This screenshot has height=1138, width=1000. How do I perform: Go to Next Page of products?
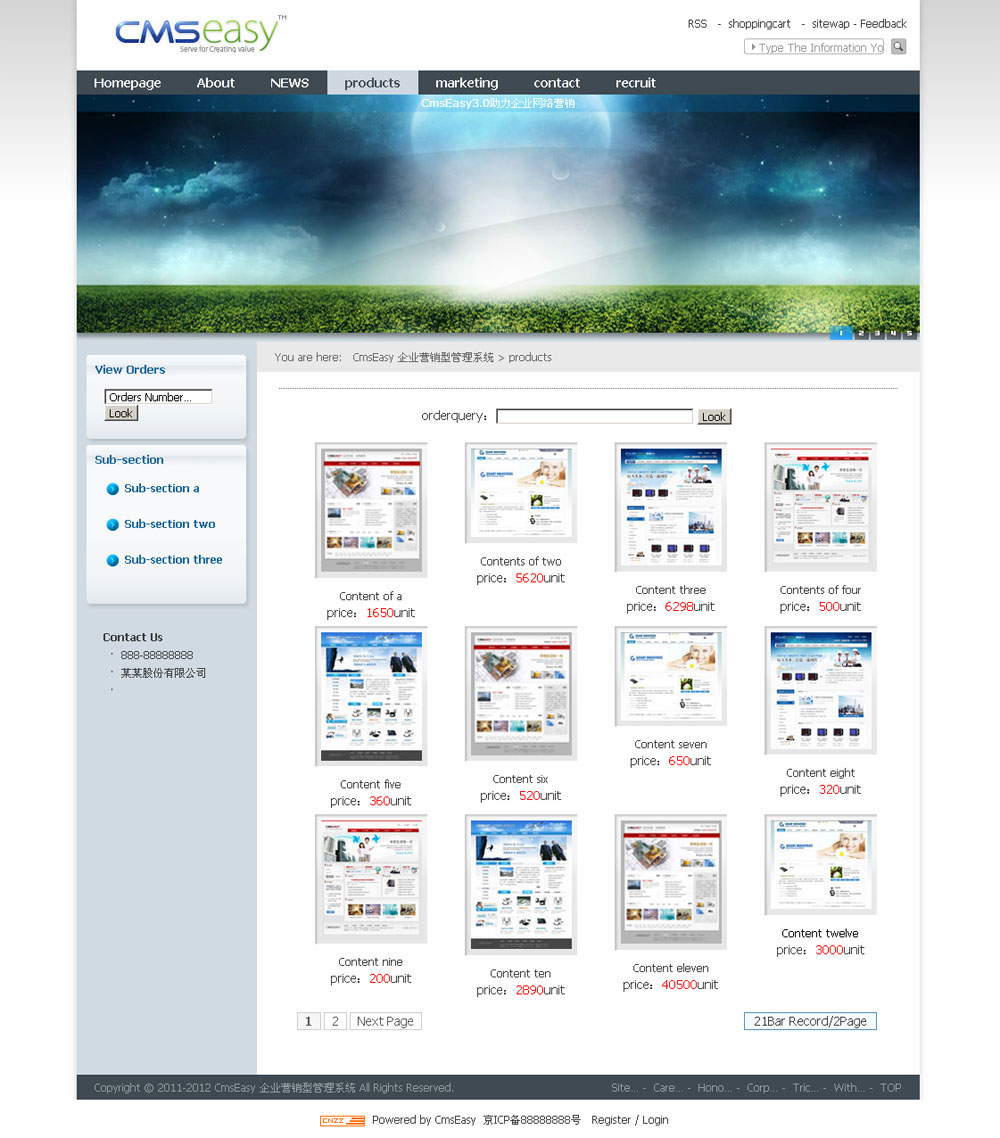(385, 1021)
